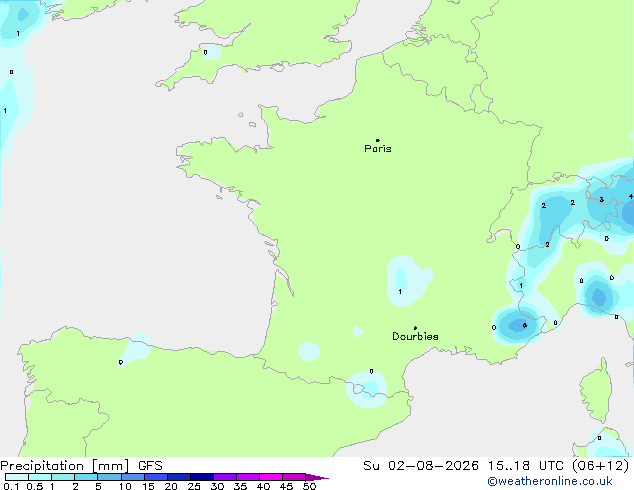634x490 pixels.
Task: Select the 1–2 mm legend swatch
Action: [63, 477]
